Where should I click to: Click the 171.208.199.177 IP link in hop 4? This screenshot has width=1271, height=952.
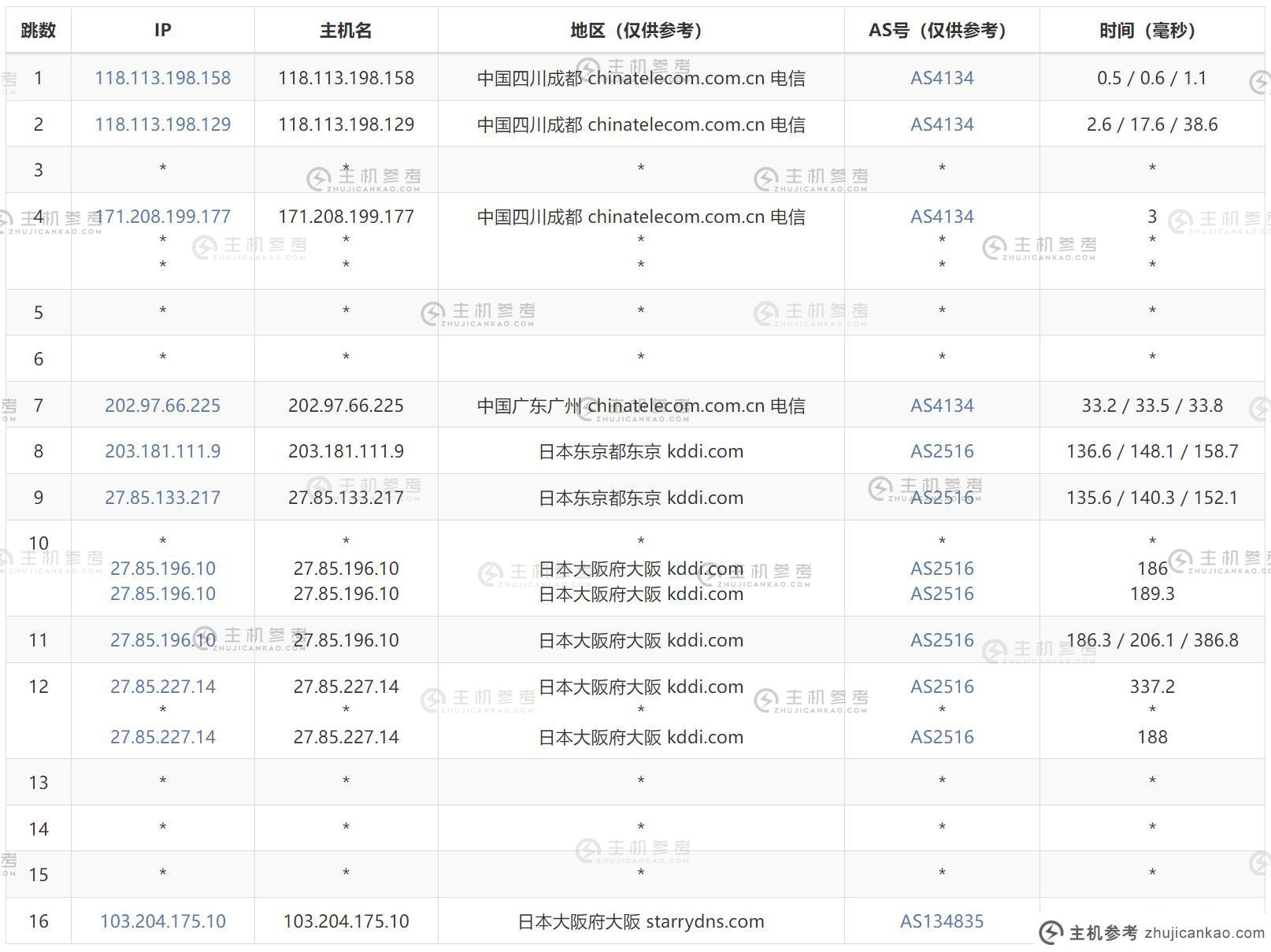[162, 217]
